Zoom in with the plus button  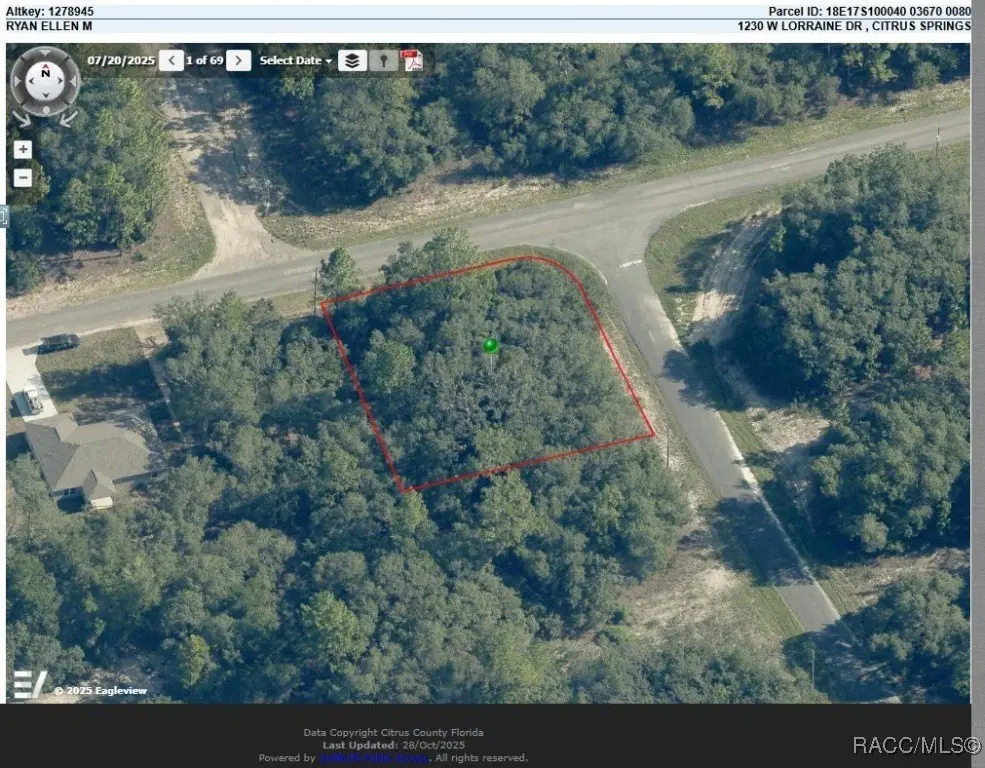pos(23,149)
